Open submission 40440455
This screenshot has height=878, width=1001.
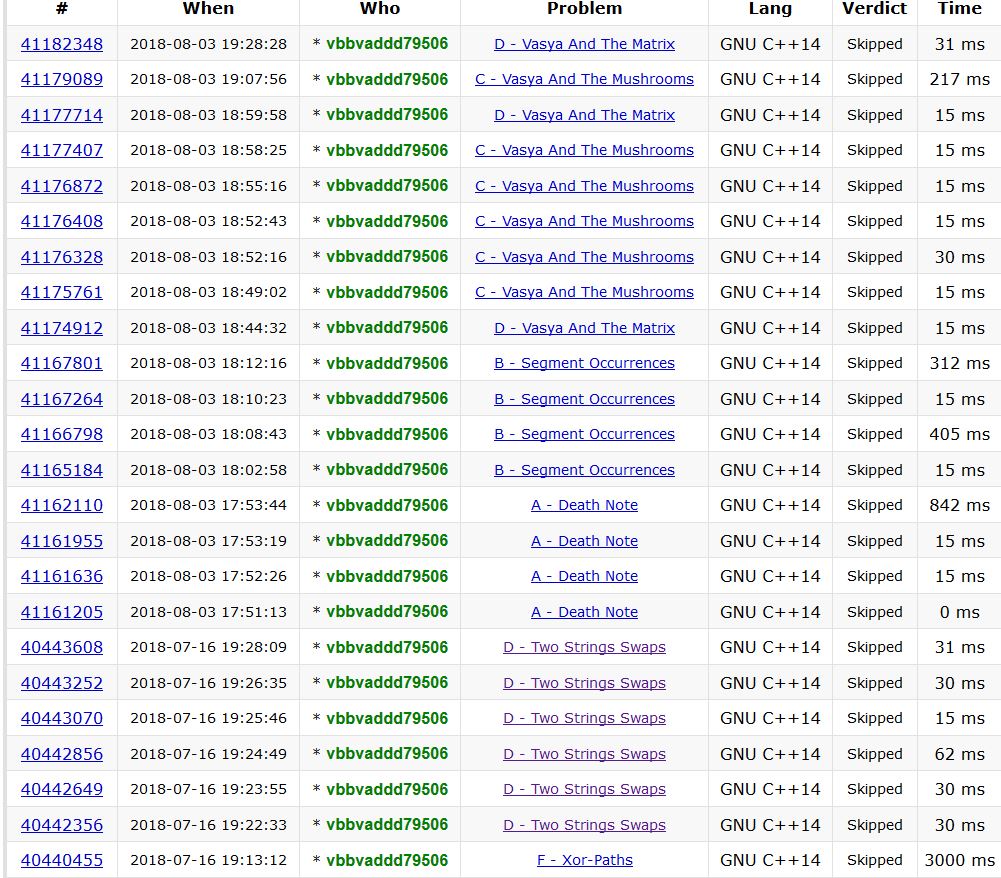(62, 860)
